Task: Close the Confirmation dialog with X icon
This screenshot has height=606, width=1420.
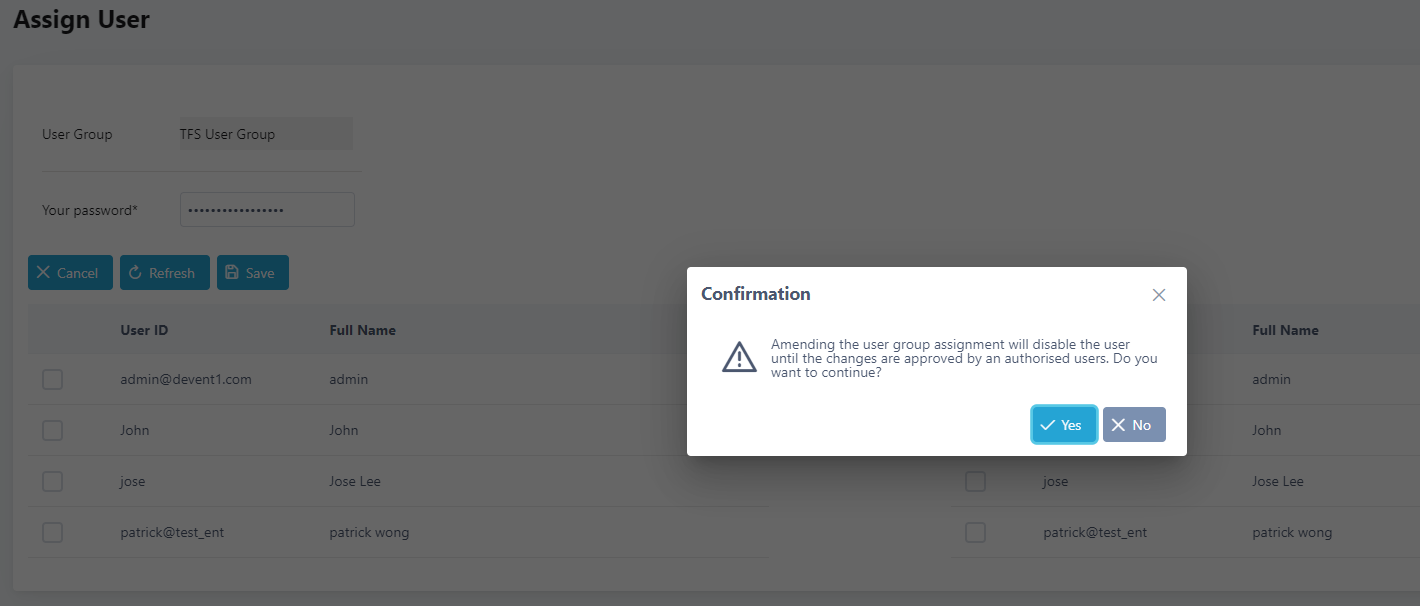Action: coord(1159,295)
